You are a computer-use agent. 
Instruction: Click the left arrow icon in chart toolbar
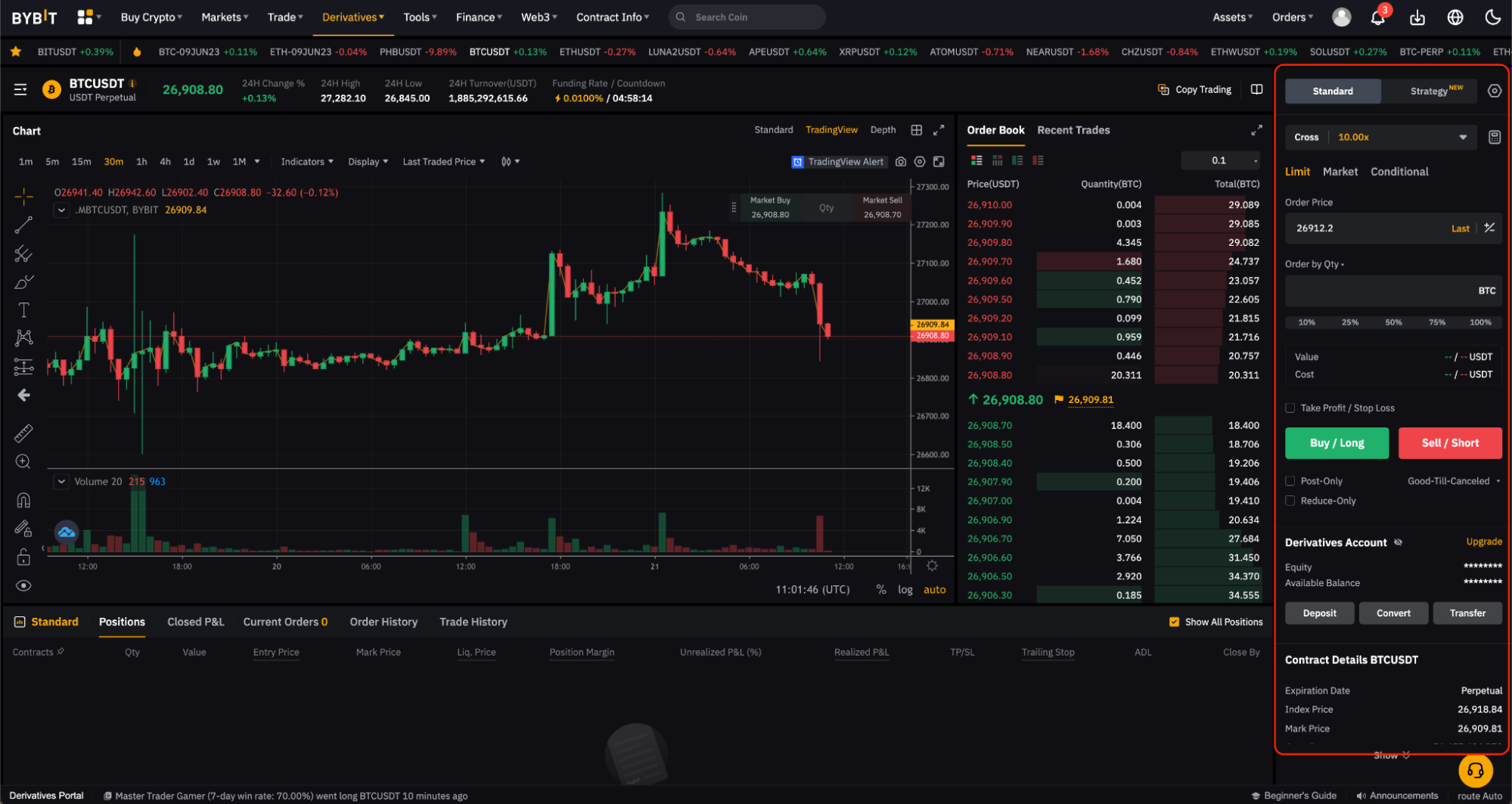(x=23, y=395)
